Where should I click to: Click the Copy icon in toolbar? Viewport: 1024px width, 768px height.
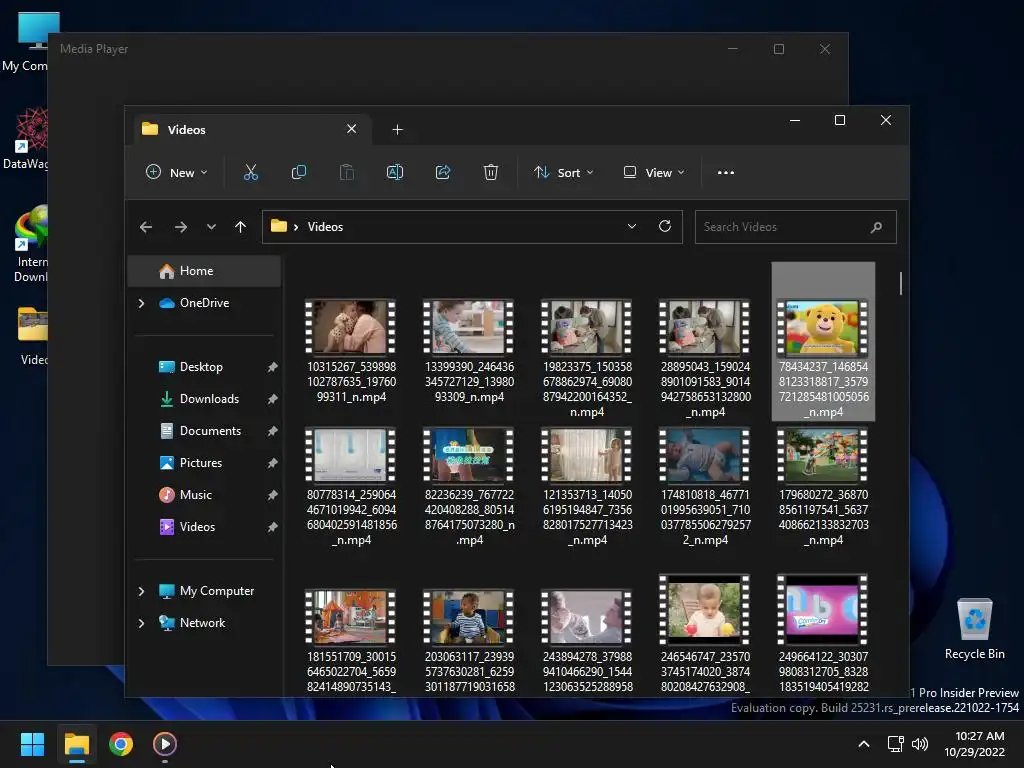pyautogui.click(x=298, y=172)
